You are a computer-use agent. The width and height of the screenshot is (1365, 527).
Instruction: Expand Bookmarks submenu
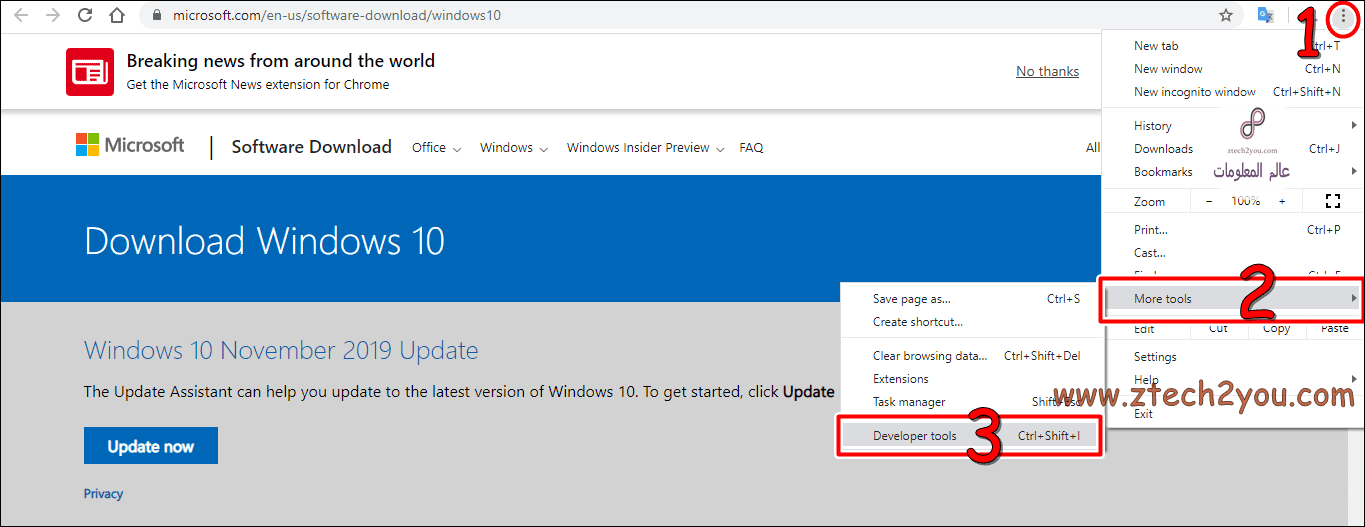tap(1232, 172)
